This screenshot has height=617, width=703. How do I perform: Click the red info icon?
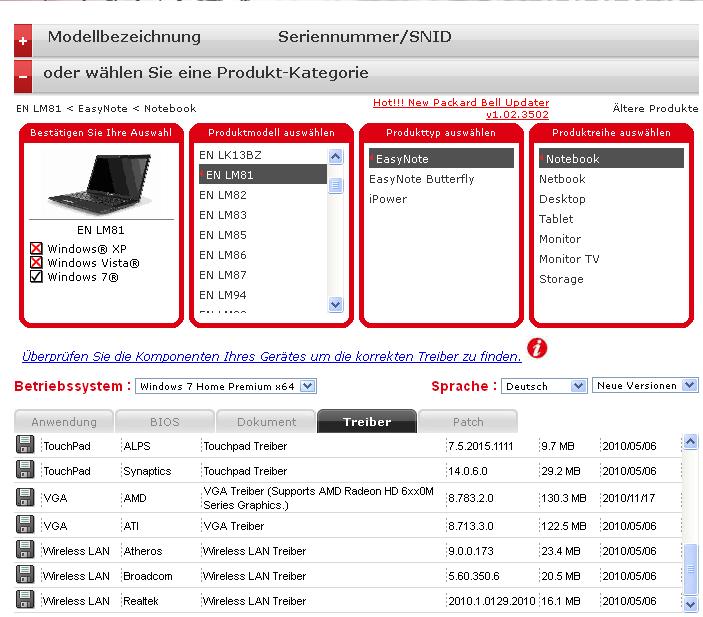[x=537, y=348]
